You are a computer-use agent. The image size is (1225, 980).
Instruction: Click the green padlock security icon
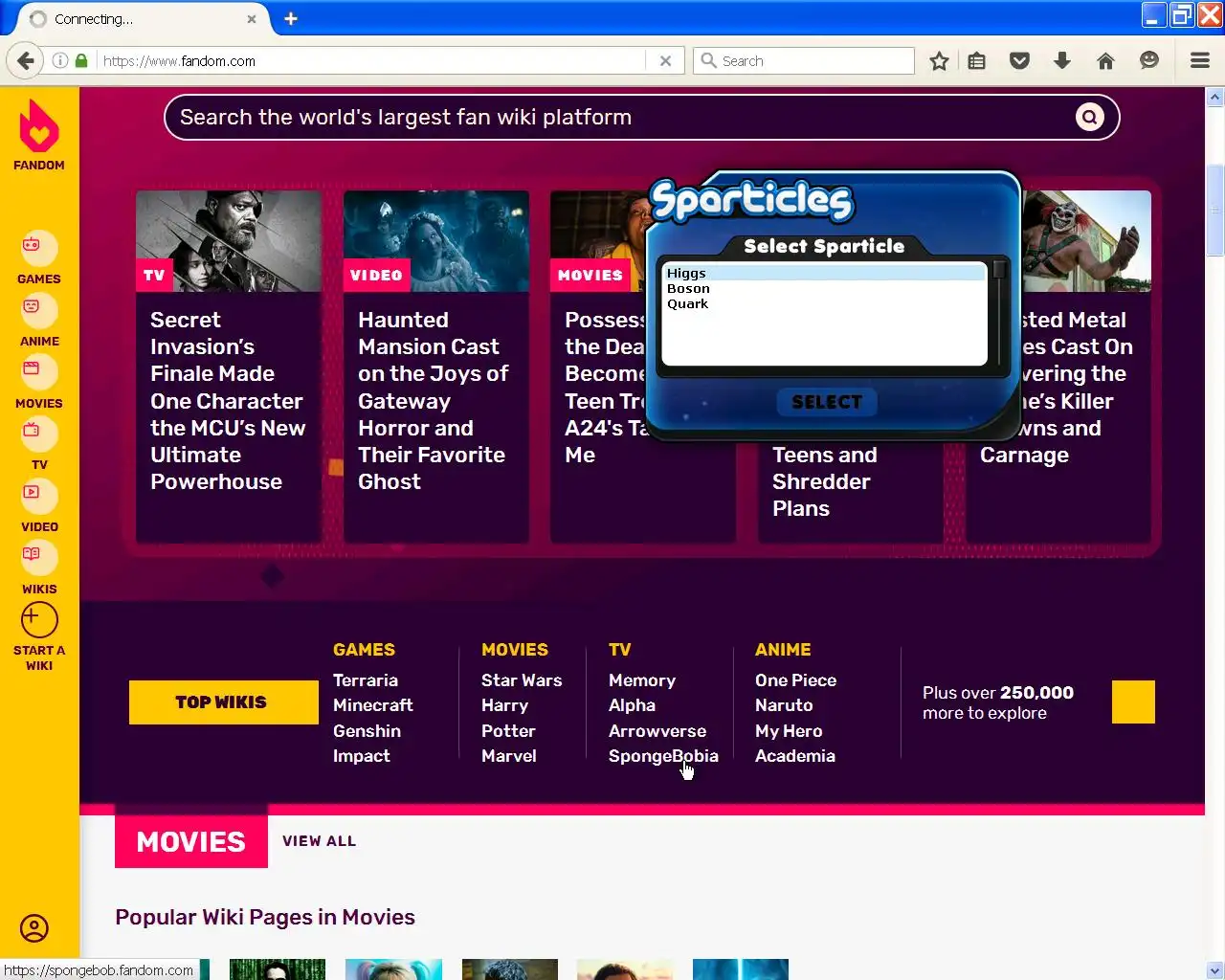pyautogui.click(x=81, y=60)
